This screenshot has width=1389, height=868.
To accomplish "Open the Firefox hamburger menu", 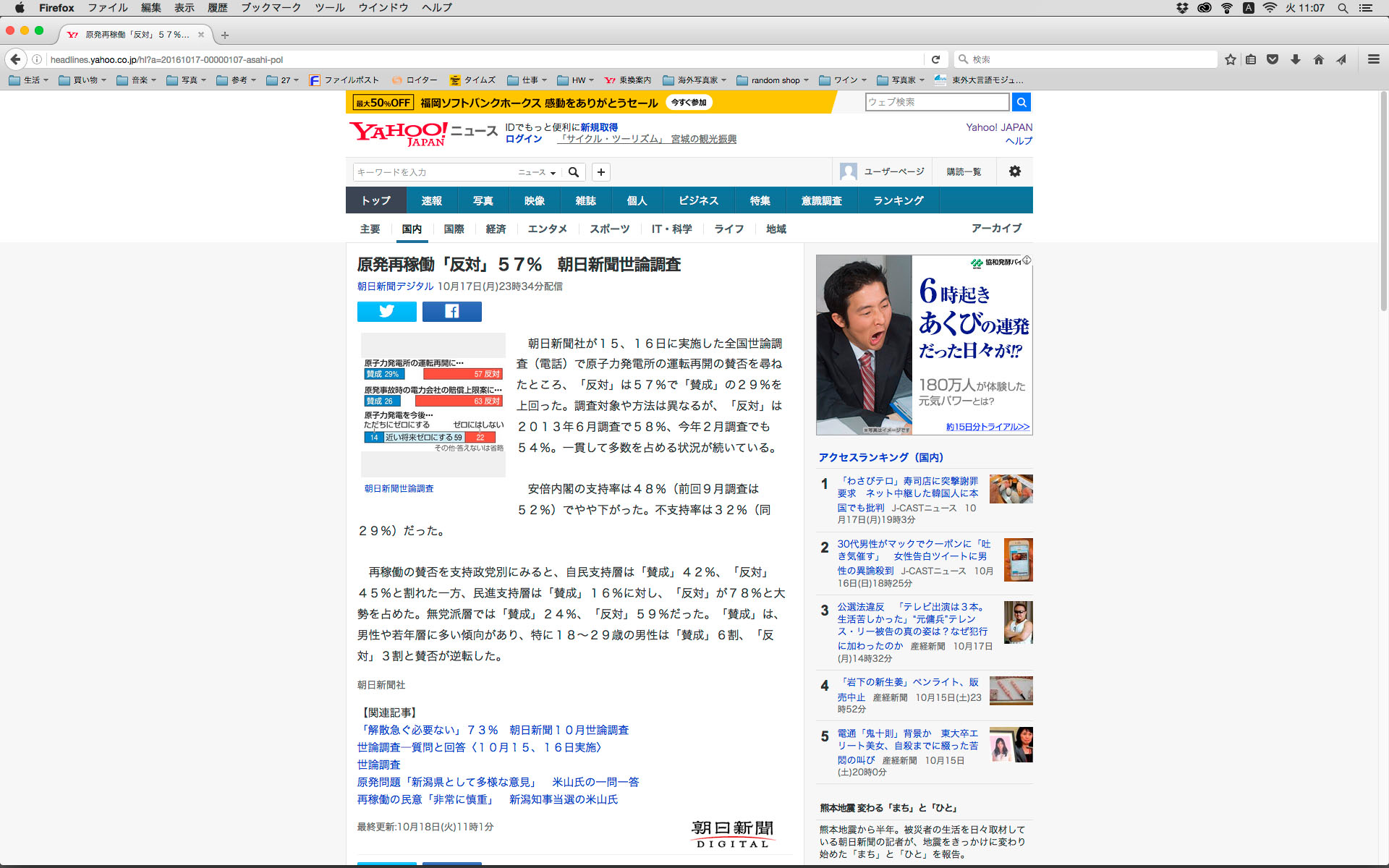I will 1373,59.
